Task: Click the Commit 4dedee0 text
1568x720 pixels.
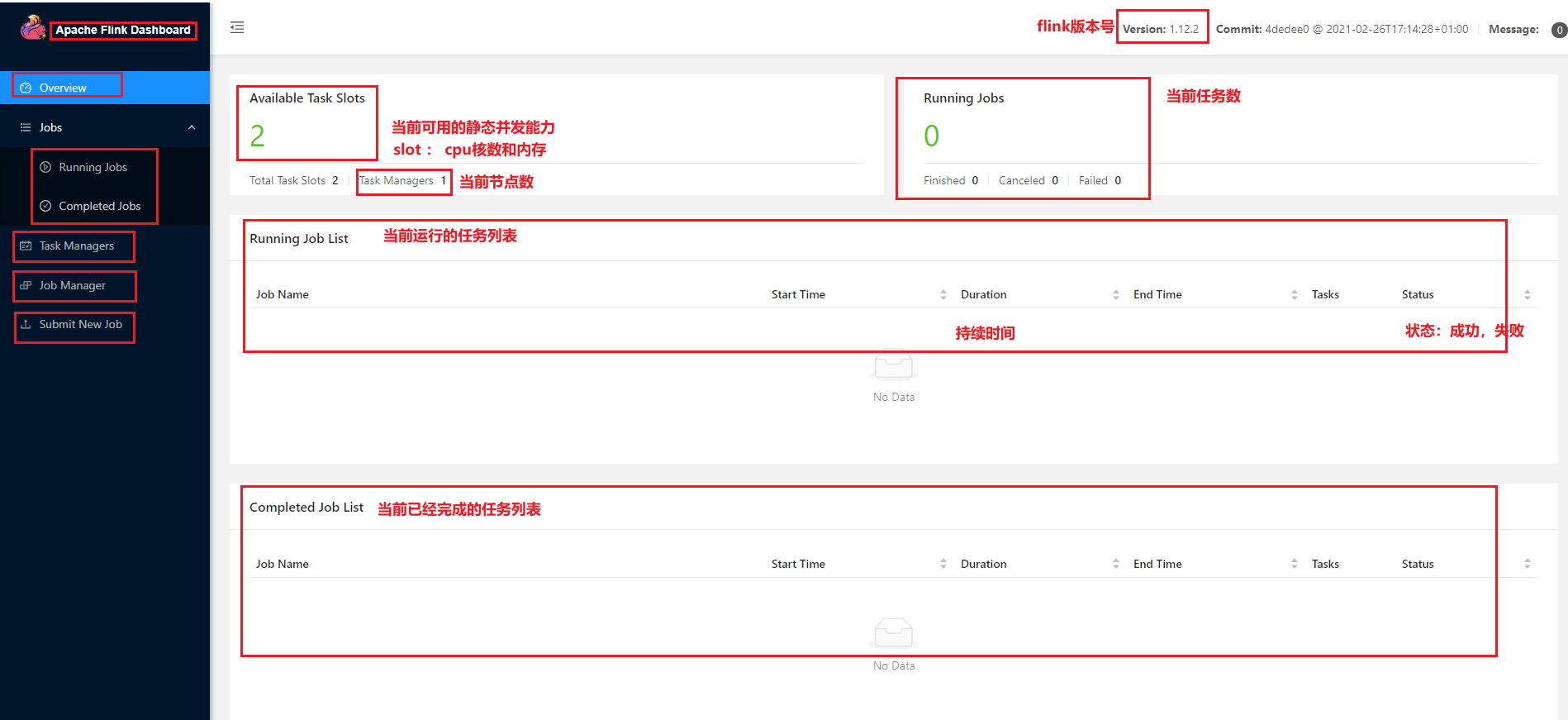Action: click(x=1342, y=29)
